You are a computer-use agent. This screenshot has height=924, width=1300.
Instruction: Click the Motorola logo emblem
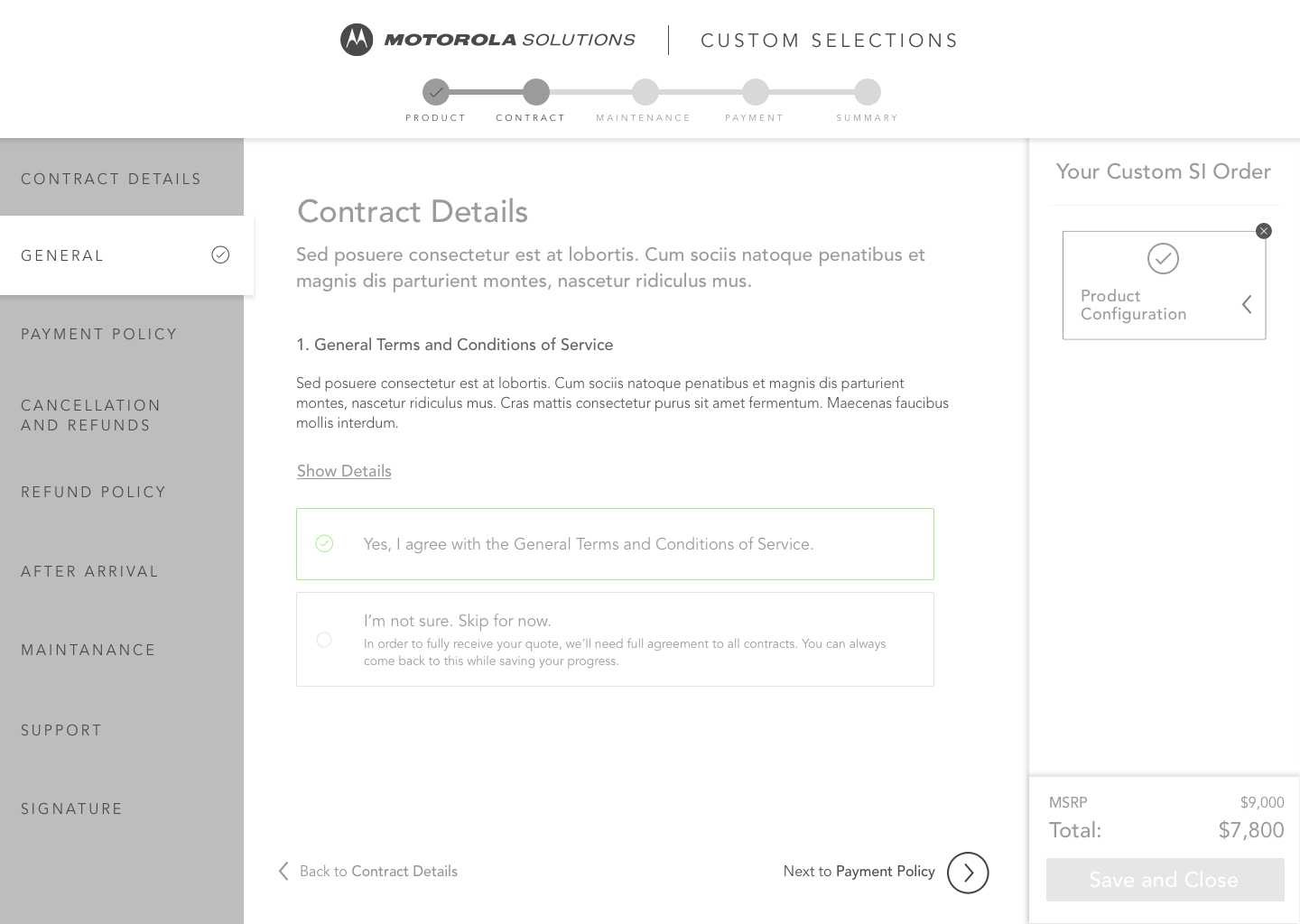[357, 40]
